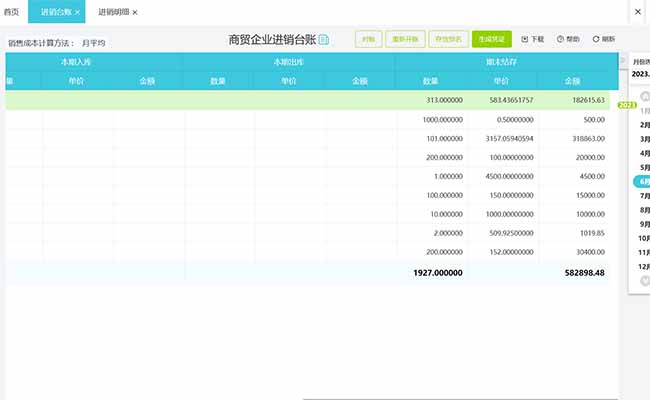
Task: Select month 11月 in the side list
Action: [644, 252]
